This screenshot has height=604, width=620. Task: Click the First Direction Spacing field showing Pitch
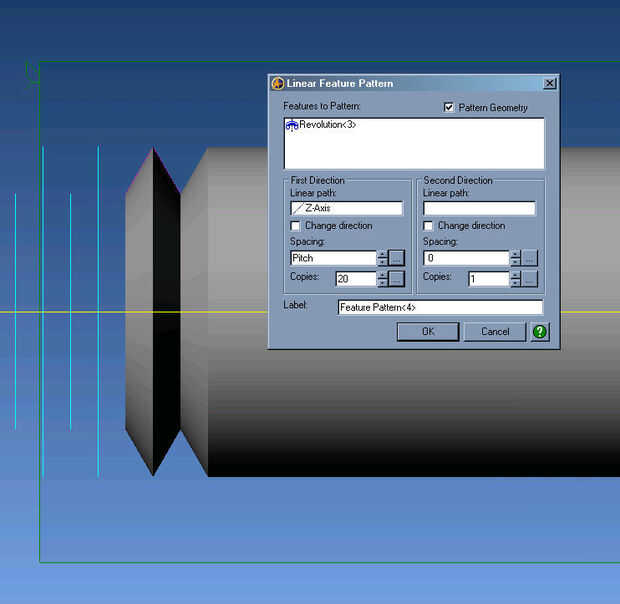coord(333,258)
